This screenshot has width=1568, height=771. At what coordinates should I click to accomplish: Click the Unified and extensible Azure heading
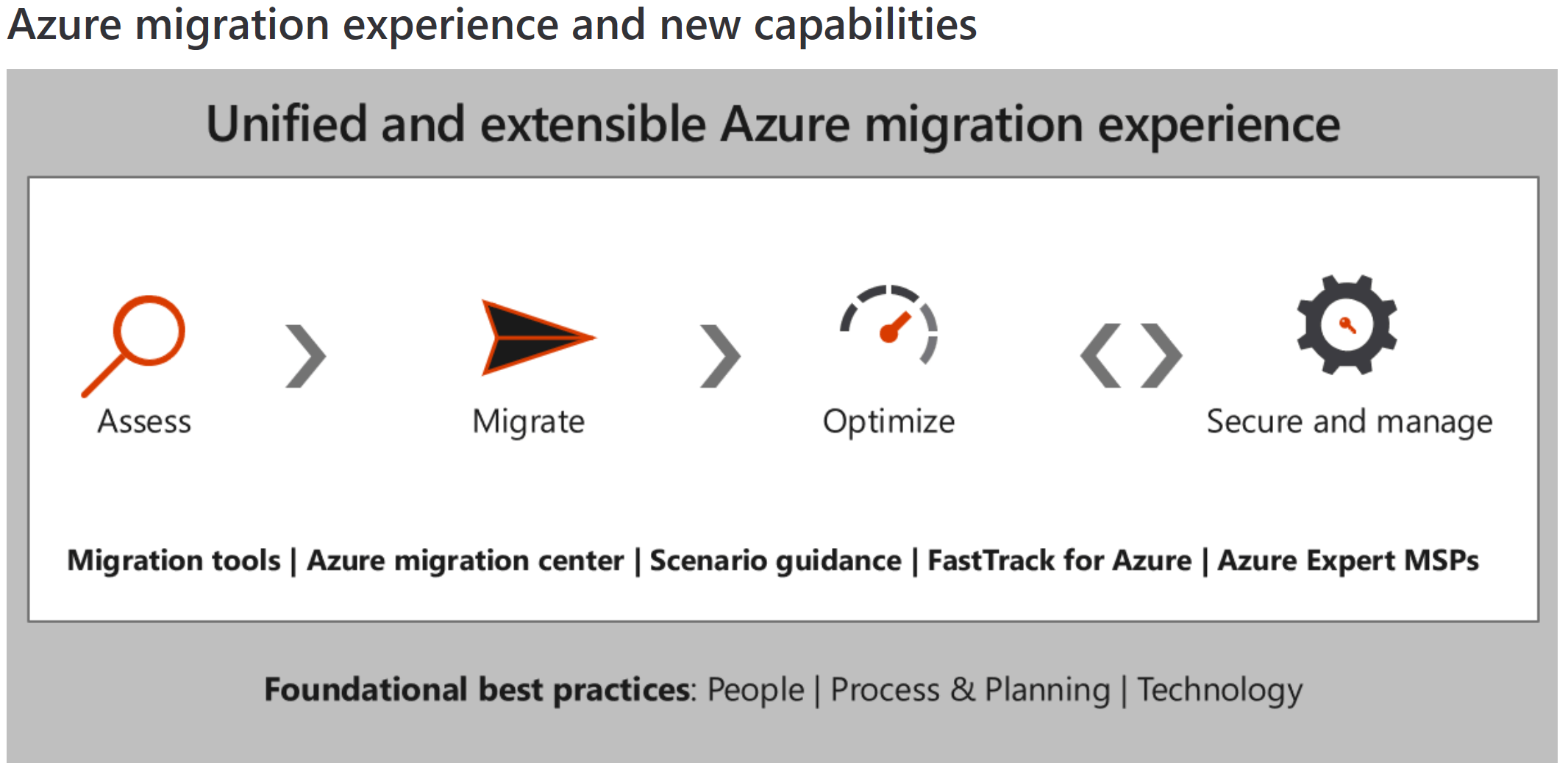(x=773, y=124)
